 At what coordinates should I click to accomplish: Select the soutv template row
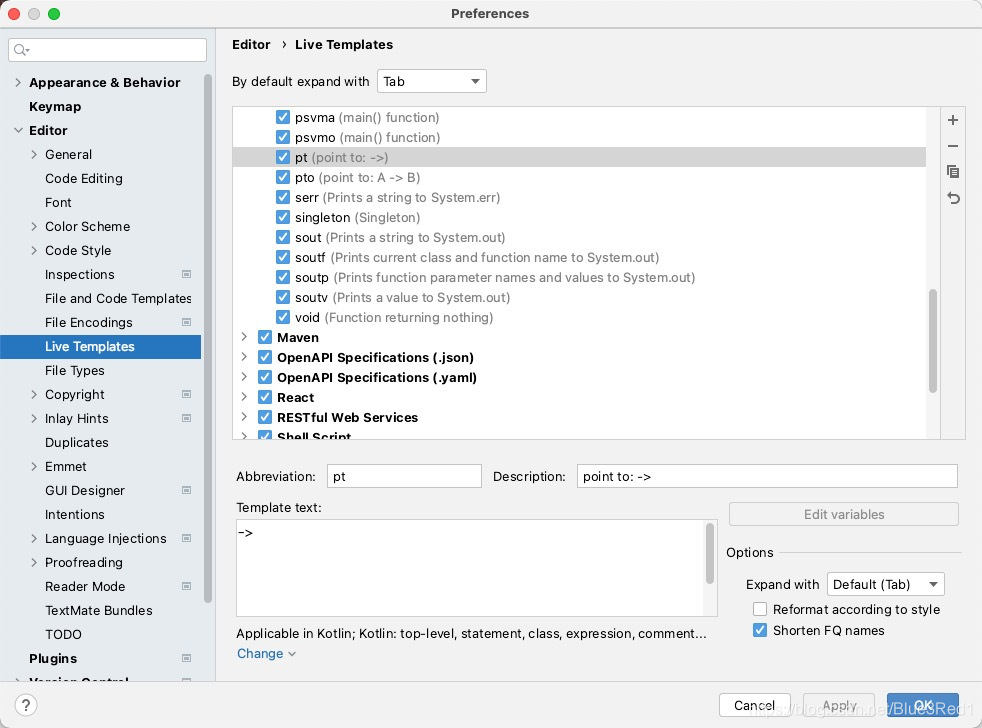point(579,298)
